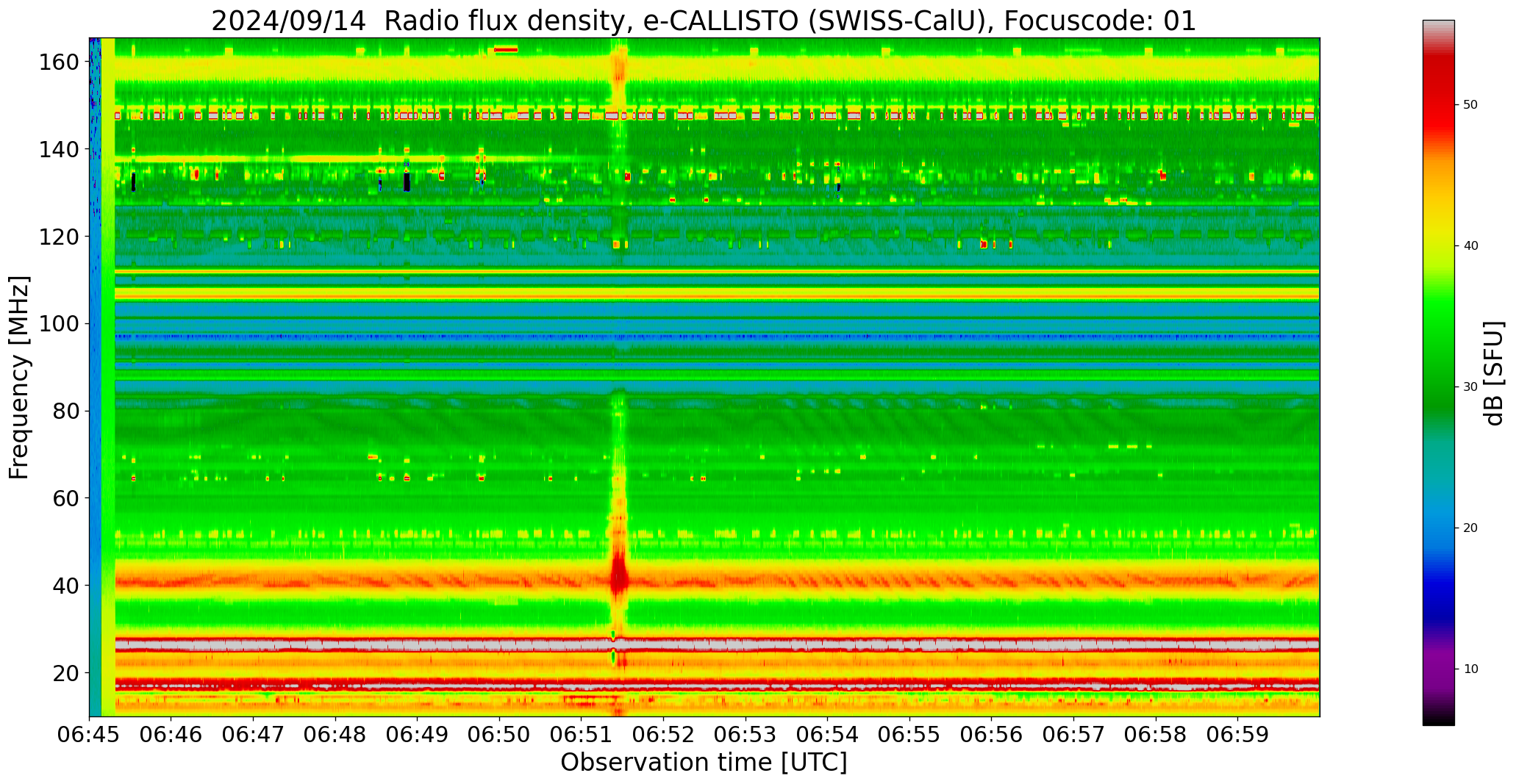This screenshot has width=1516, height=784.
Task: Click the colorbar tick label 20
Action: (1470, 528)
